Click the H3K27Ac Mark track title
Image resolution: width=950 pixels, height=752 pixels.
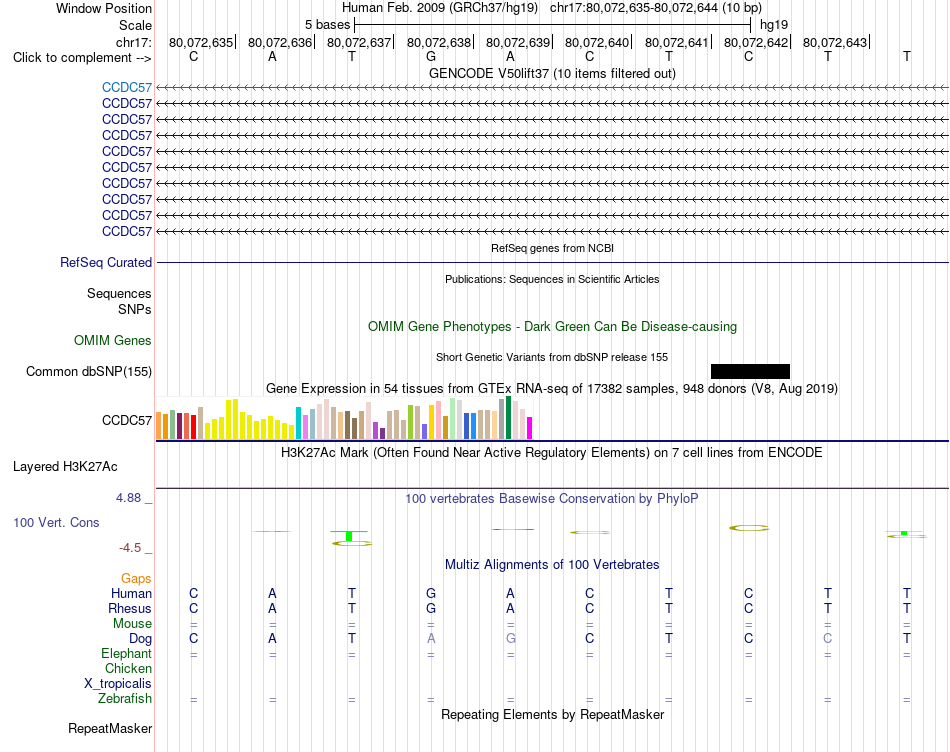pyautogui.click(x=552, y=453)
